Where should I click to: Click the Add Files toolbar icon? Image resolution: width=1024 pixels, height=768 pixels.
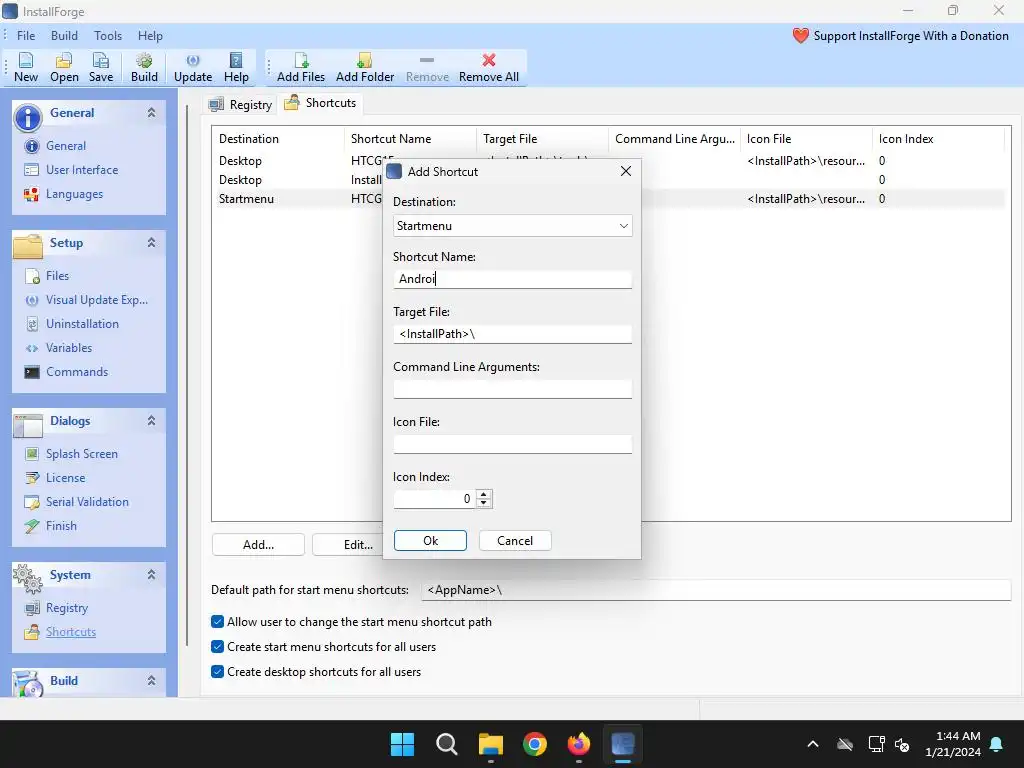[x=301, y=61]
